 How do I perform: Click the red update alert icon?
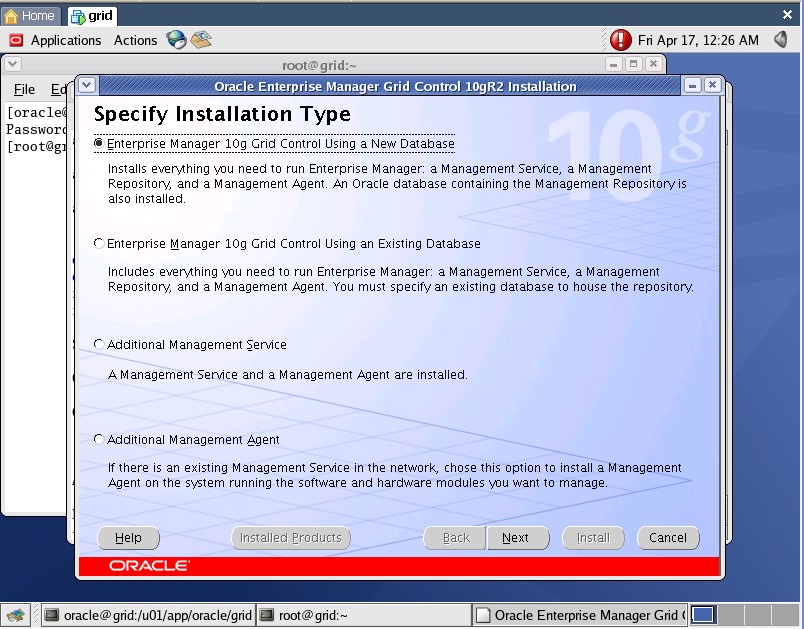coord(621,40)
